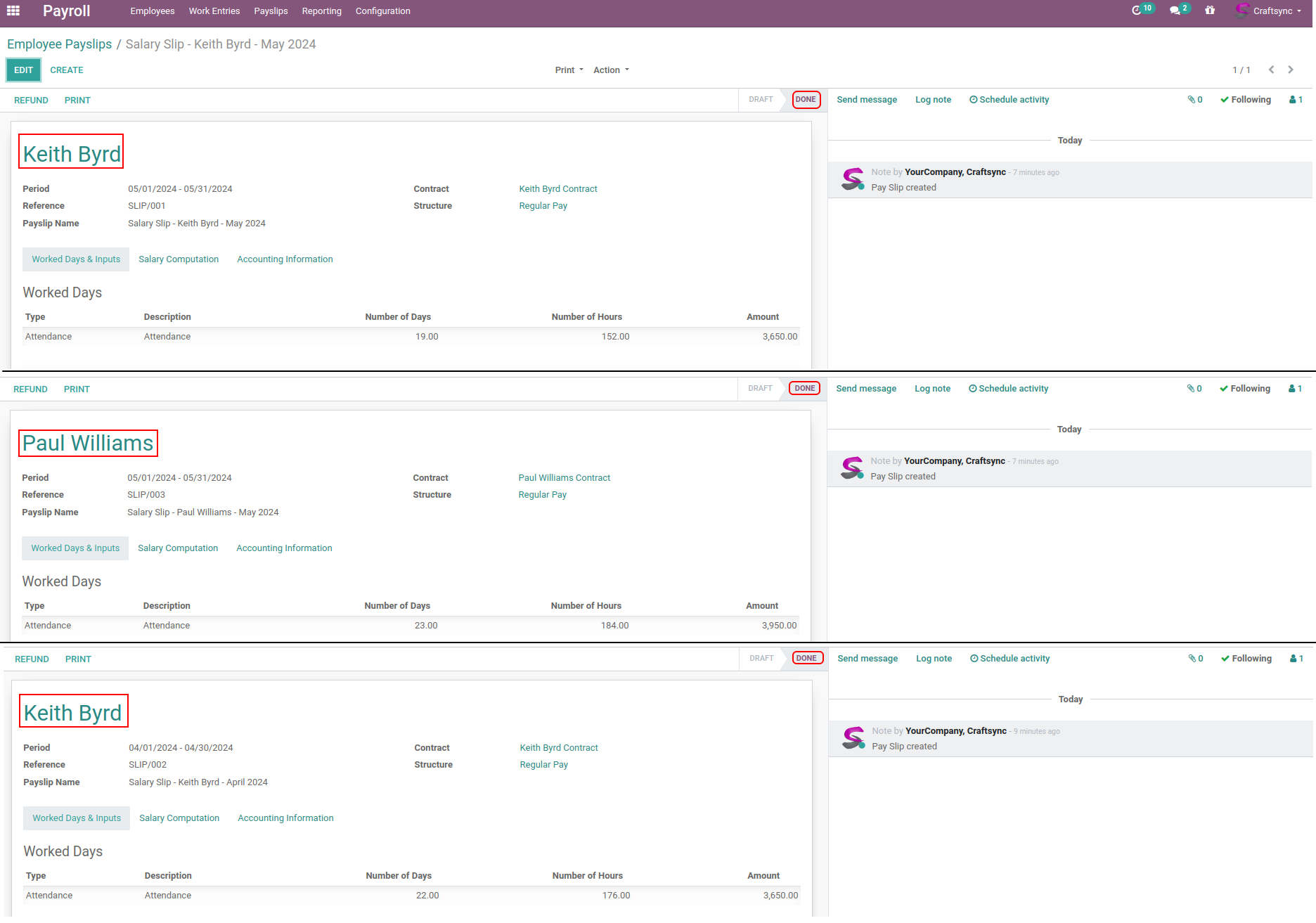Schedule activity on the April payslip
1316x923 pixels.
pyautogui.click(x=1009, y=659)
